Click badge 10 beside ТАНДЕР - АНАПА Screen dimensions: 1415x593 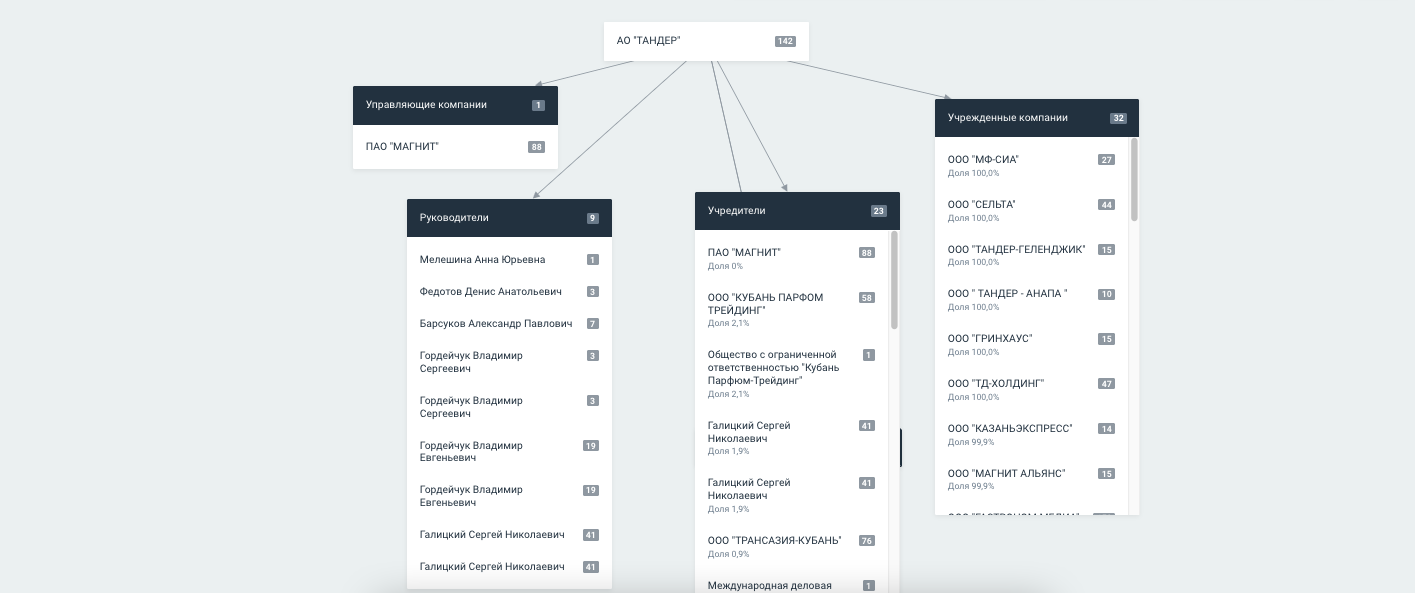(1106, 294)
